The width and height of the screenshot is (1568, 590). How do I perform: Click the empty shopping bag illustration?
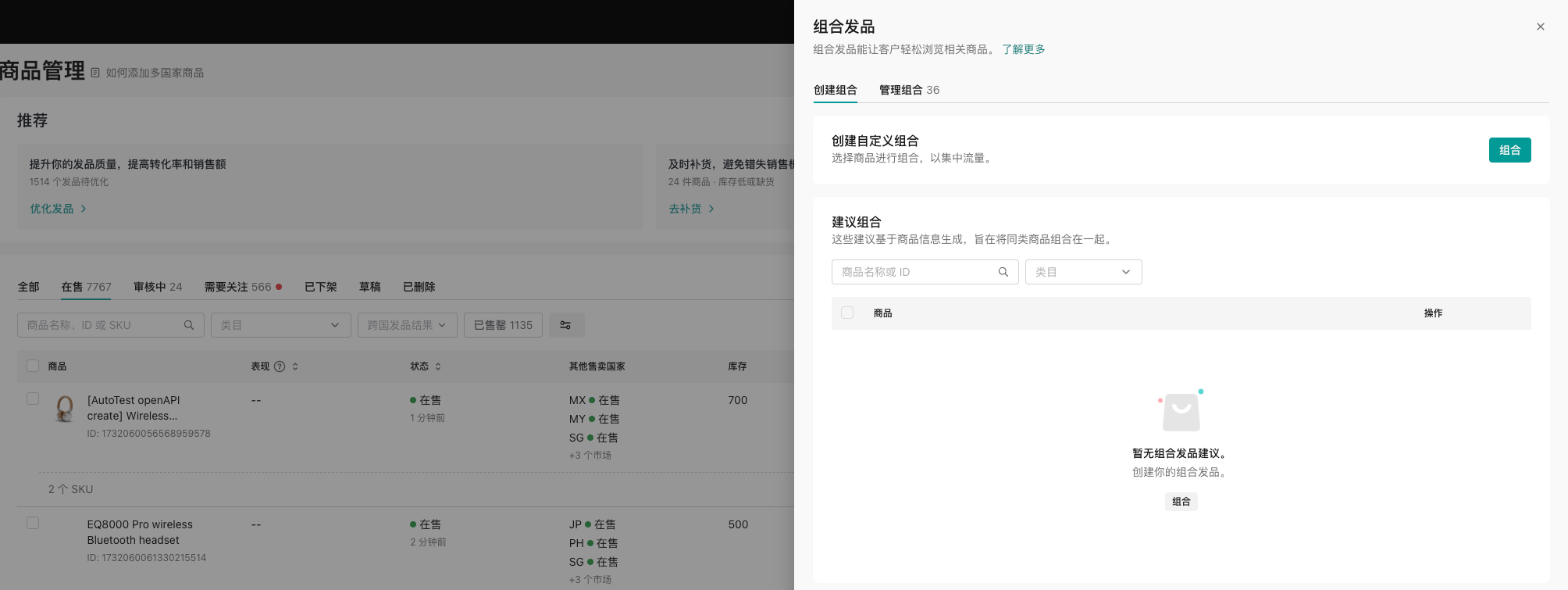(1181, 412)
